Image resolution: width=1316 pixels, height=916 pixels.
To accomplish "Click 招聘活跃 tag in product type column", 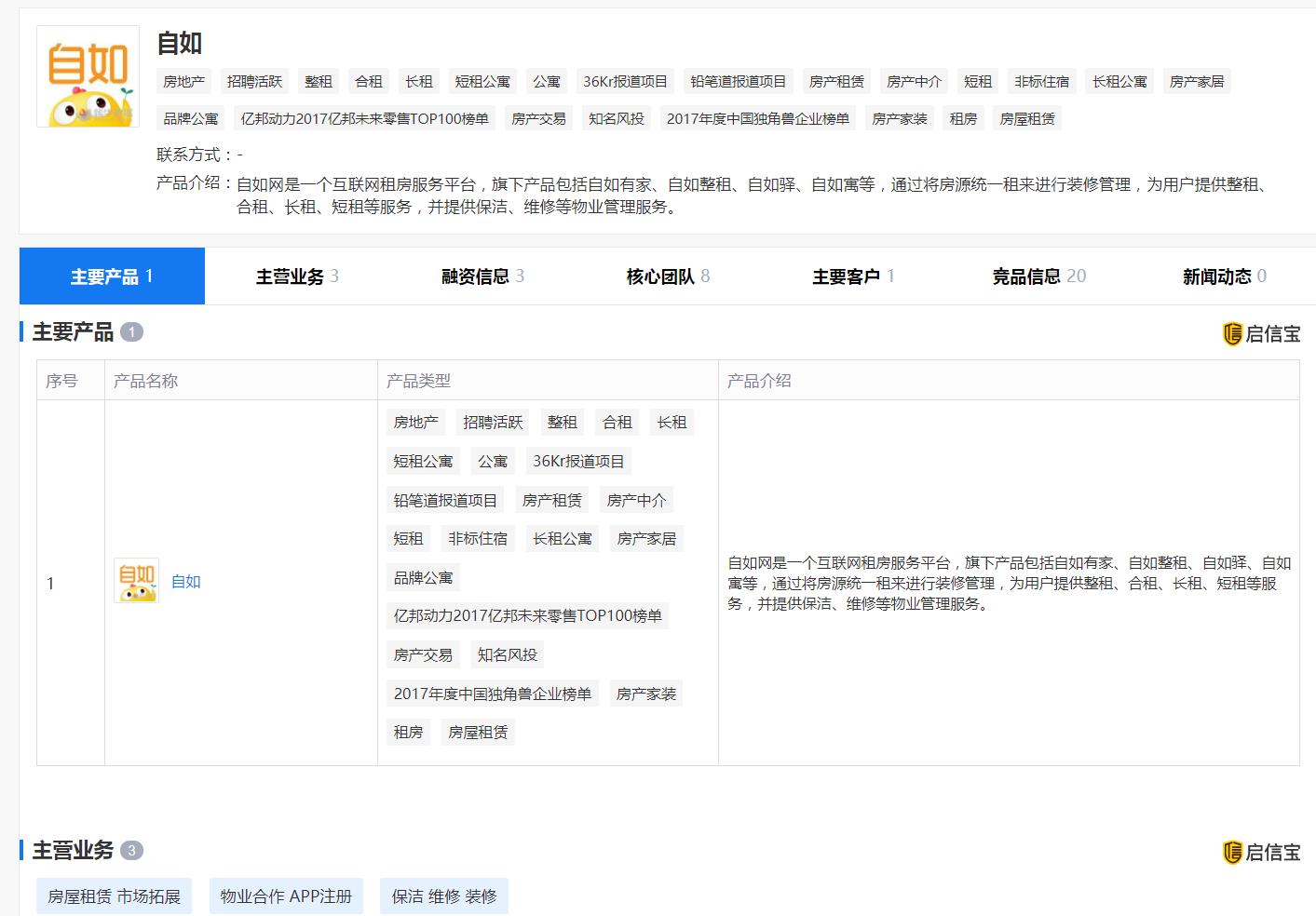I will click(x=493, y=423).
